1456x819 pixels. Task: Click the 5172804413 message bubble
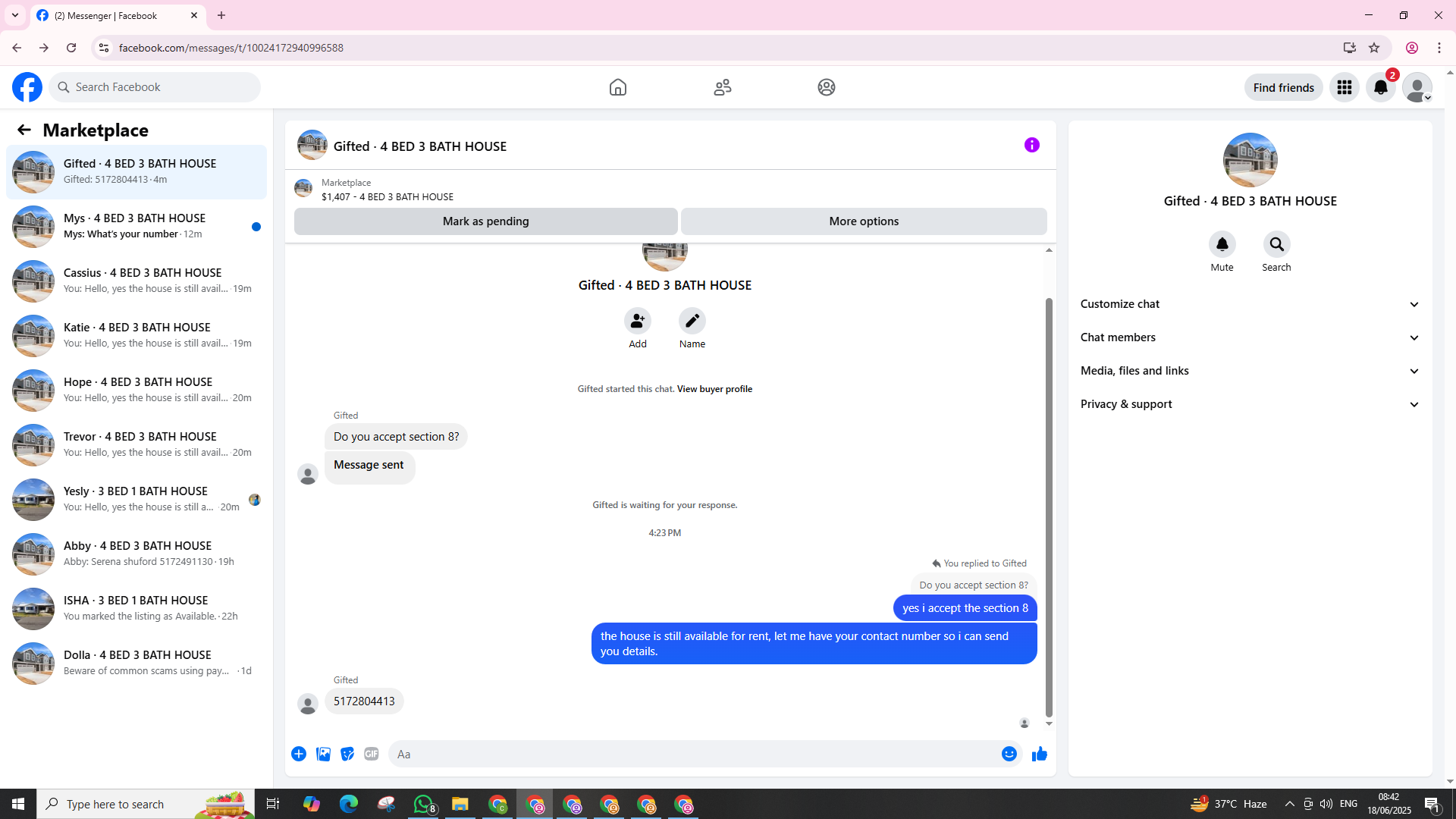(x=364, y=701)
